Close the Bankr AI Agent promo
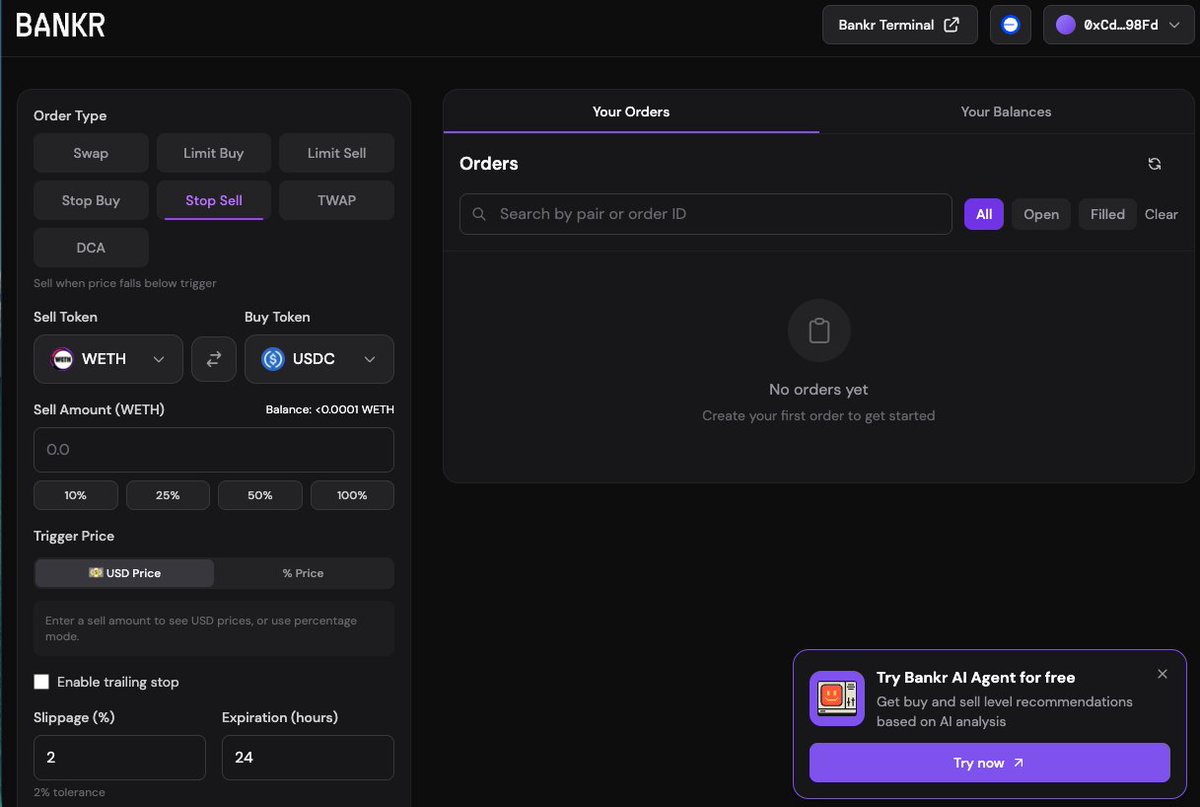Image resolution: width=1200 pixels, height=807 pixels. pos(1162,674)
